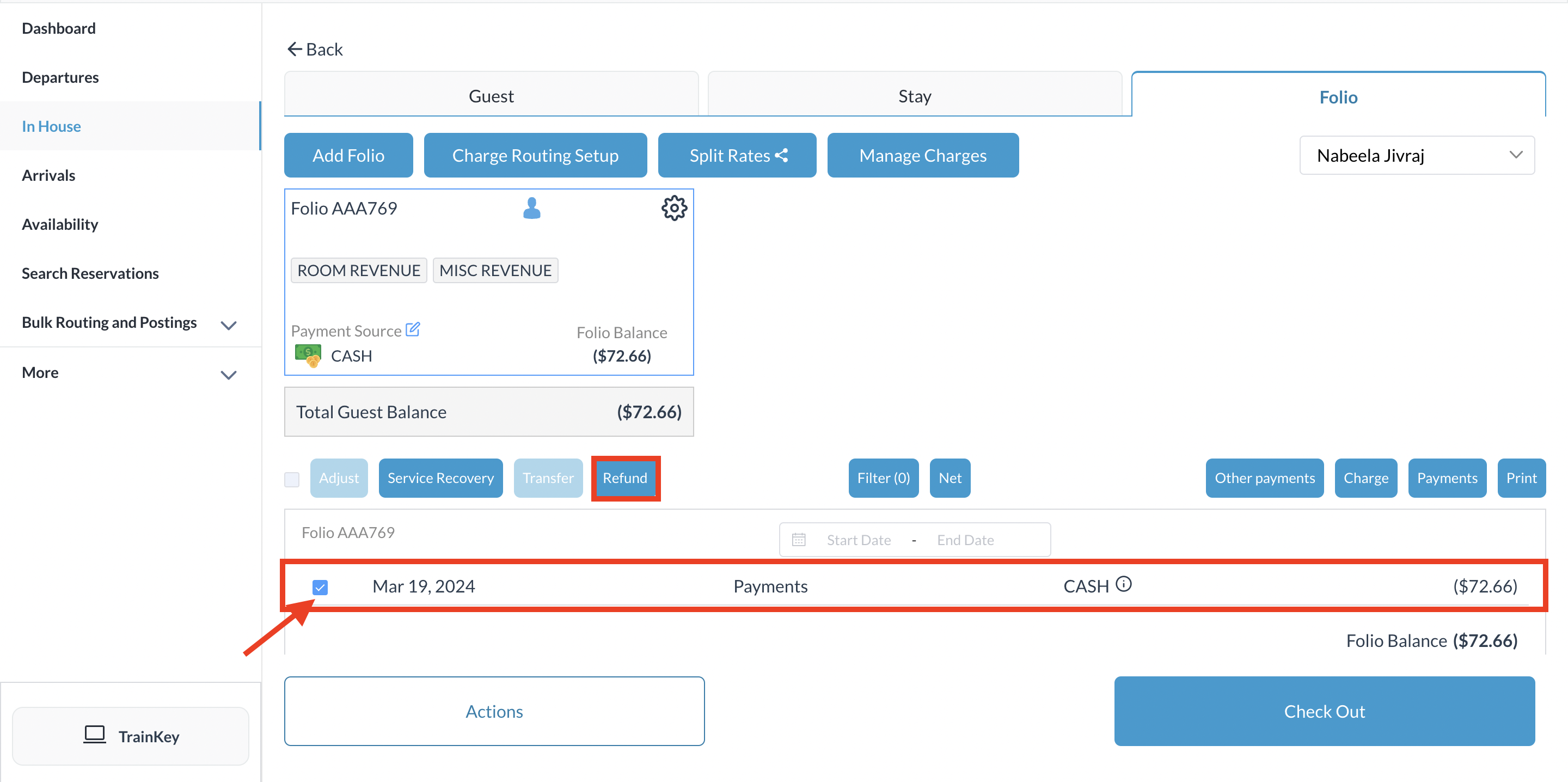Image resolution: width=1568 pixels, height=782 pixels.
Task: Click the folio settings gear icon
Action: [x=674, y=208]
